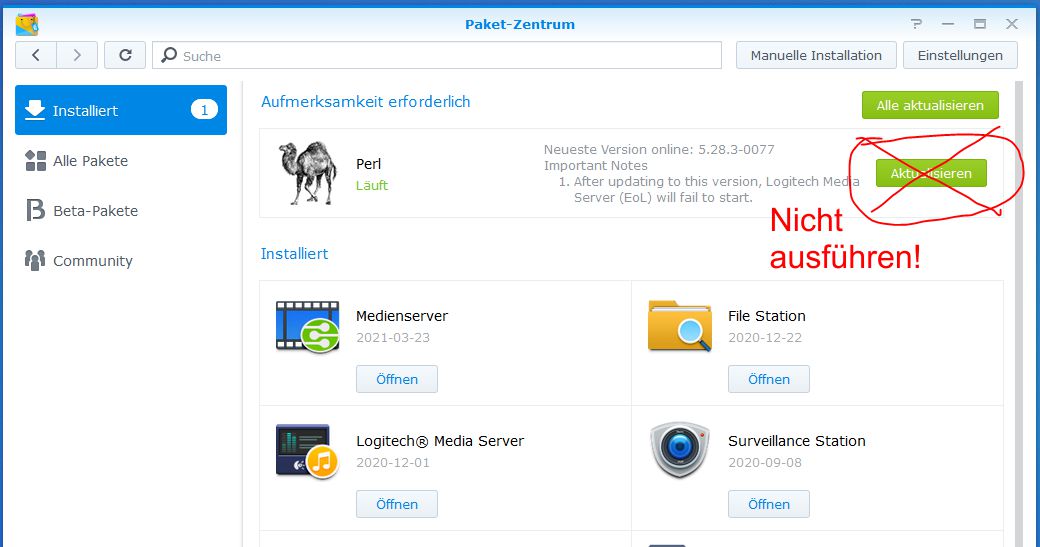This screenshot has height=547, width=1040.
Task: Click Aktualisieren for Perl
Action: (x=931, y=173)
